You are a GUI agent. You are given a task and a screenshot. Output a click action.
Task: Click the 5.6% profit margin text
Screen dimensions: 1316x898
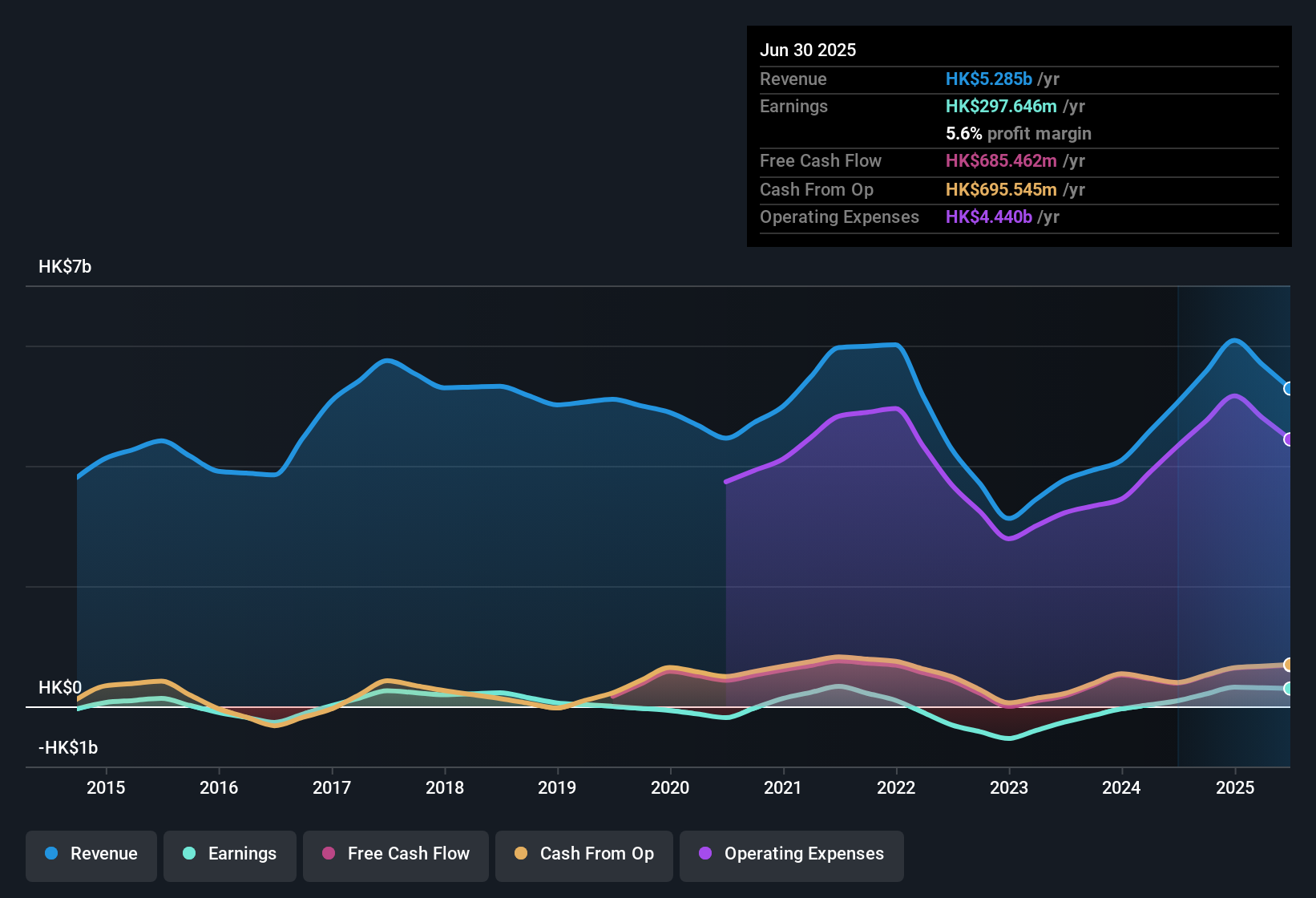[x=1018, y=134]
